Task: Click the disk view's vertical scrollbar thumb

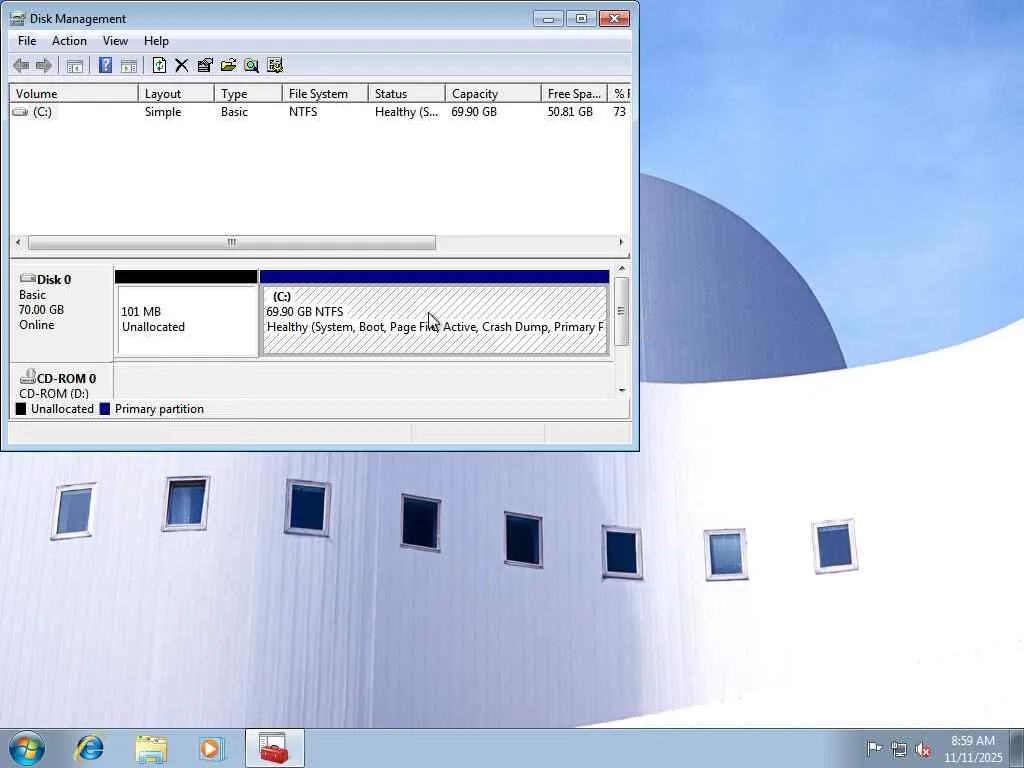Action: point(622,312)
